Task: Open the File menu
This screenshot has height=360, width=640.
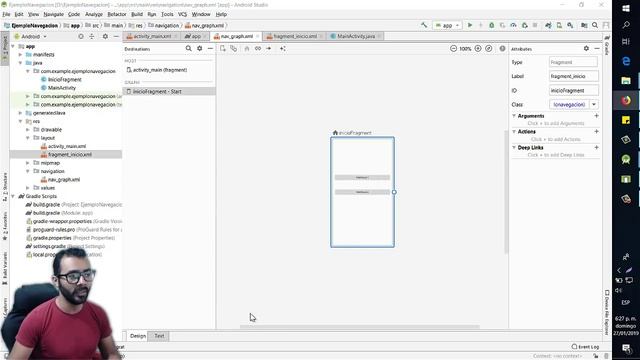Action: click(x=6, y=14)
